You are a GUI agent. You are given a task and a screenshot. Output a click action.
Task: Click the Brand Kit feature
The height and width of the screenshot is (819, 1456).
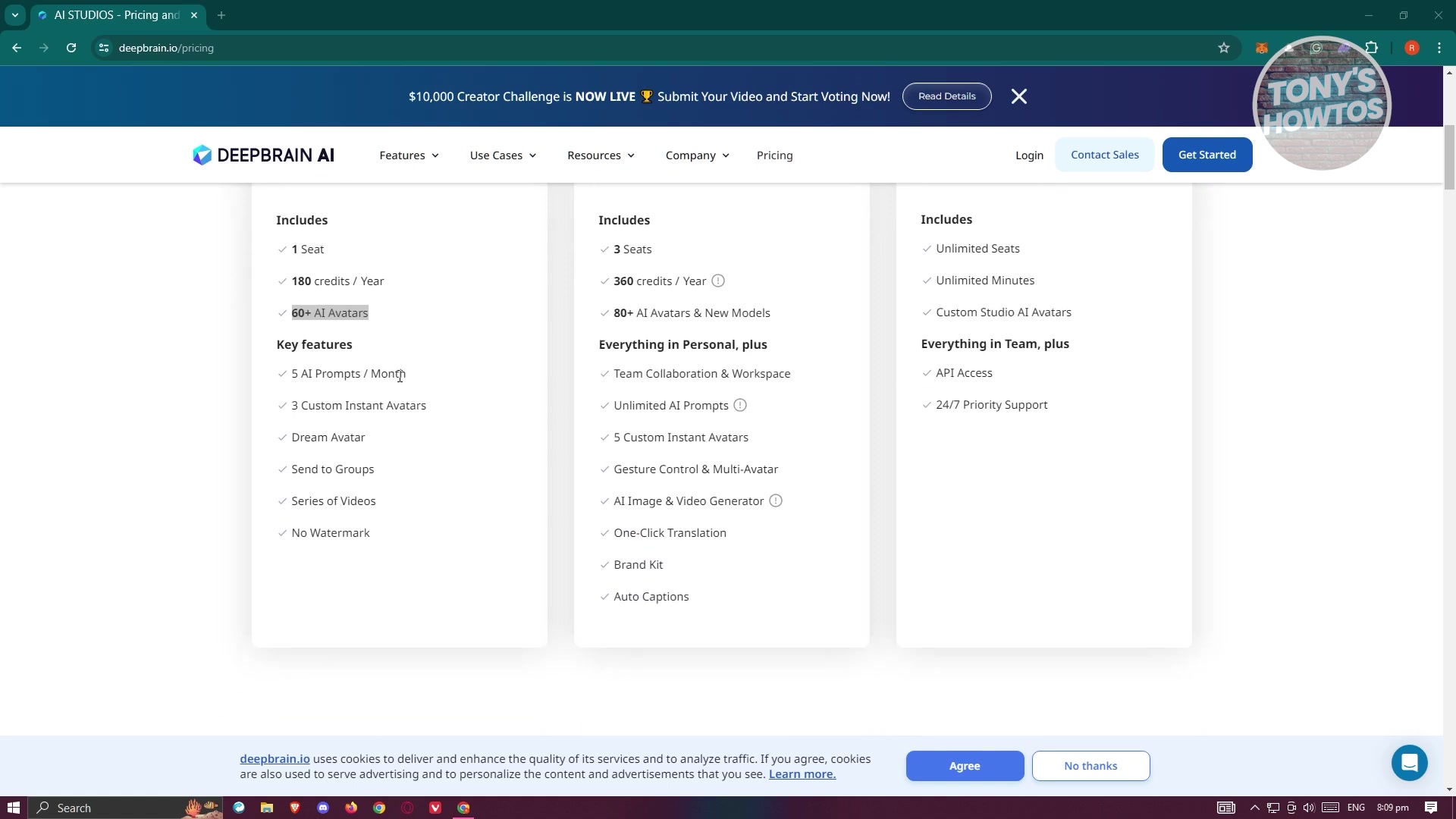click(x=638, y=565)
